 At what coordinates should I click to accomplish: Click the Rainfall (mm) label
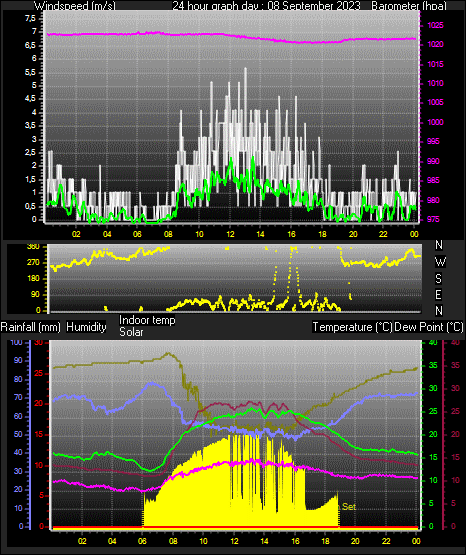30,327
